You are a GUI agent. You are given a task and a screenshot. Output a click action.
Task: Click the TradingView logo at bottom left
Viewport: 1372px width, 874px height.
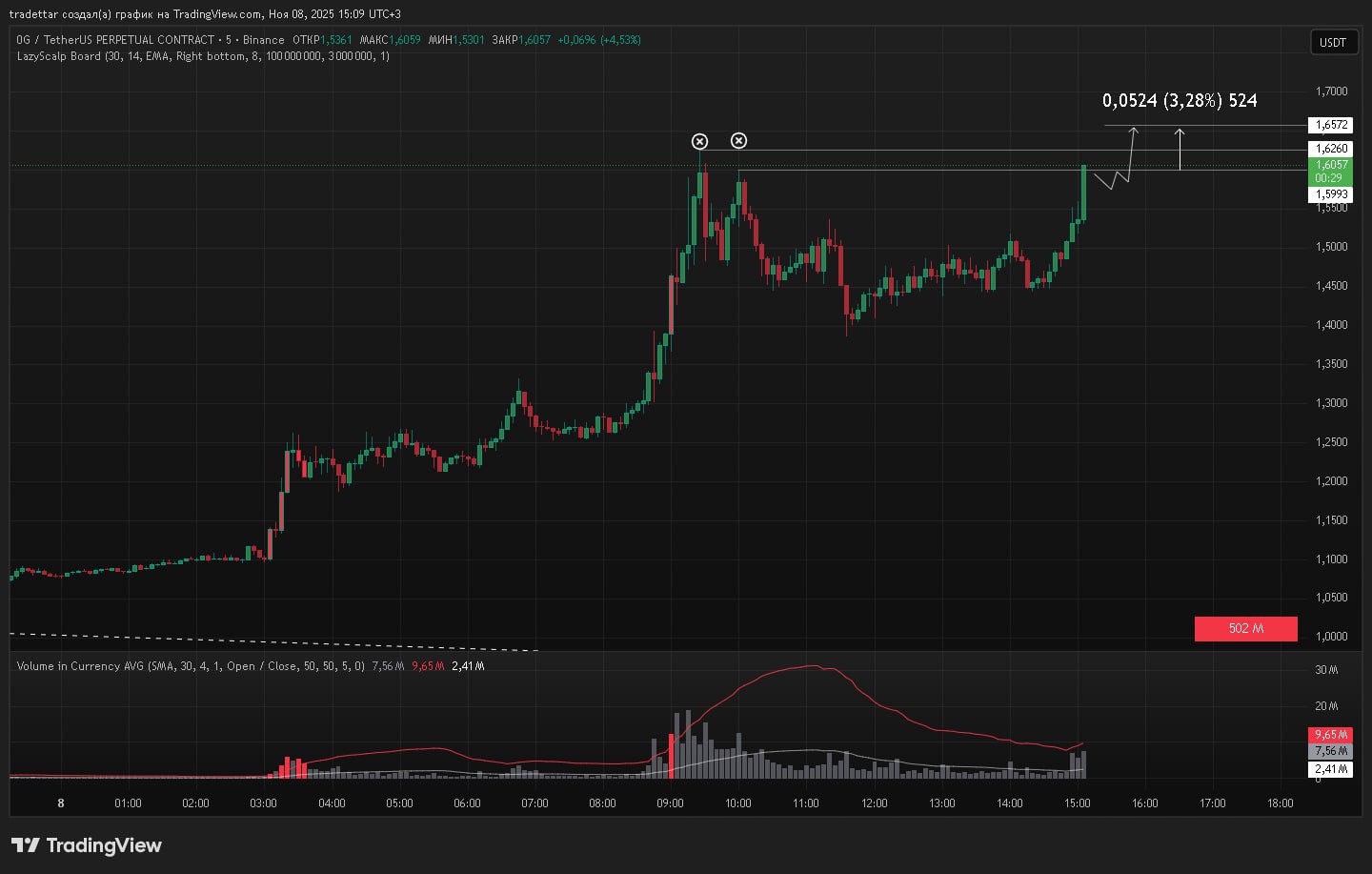pos(87,845)
